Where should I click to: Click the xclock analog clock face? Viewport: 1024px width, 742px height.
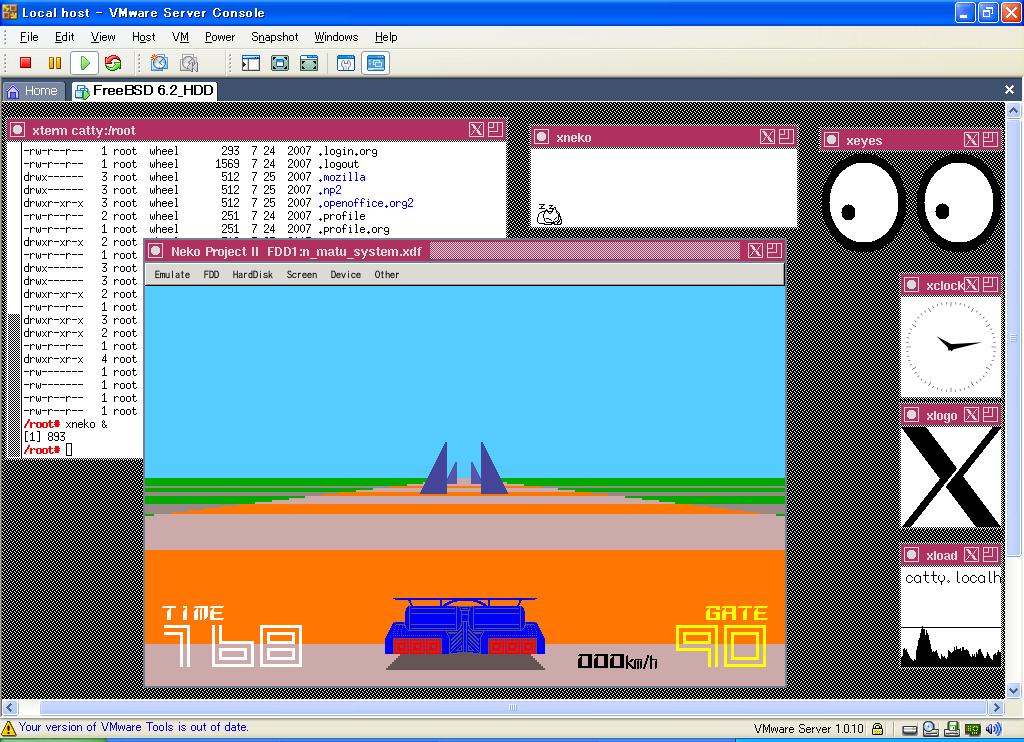951,346
